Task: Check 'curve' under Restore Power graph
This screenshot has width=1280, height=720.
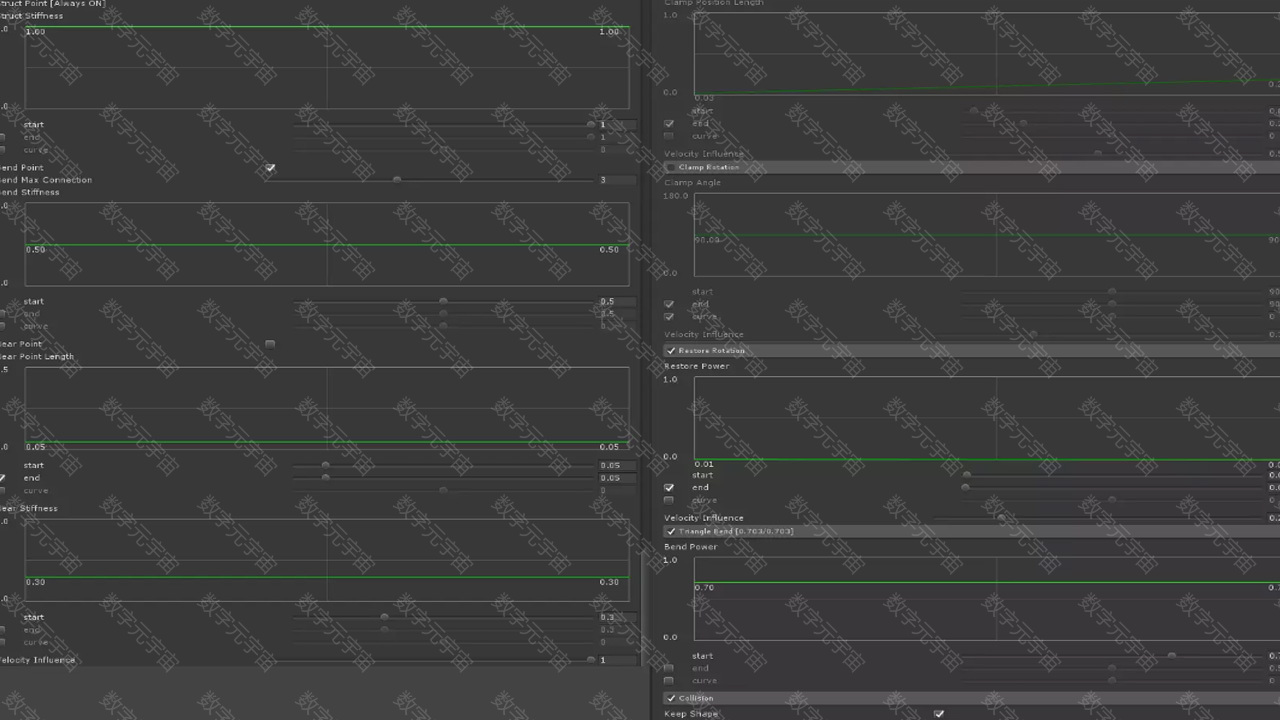Action: pos(669,500)
